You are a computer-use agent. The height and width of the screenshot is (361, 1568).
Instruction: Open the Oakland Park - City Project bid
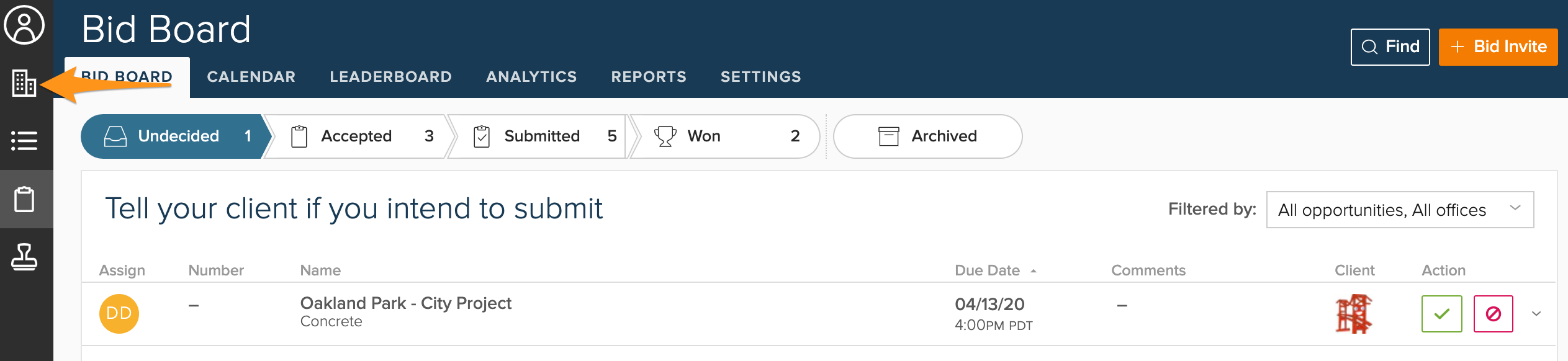[x=405, y=303]
